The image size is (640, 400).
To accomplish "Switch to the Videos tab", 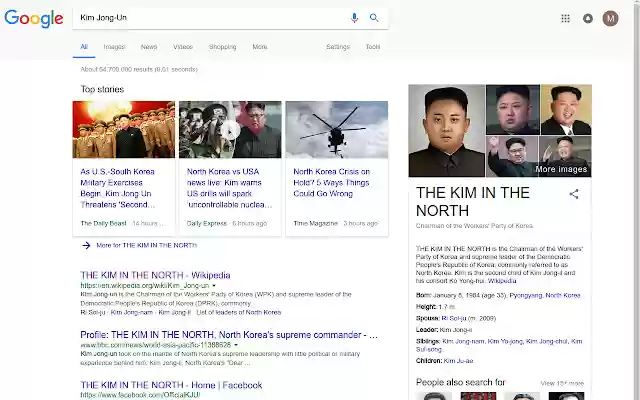I will click(x=183, y=47).
